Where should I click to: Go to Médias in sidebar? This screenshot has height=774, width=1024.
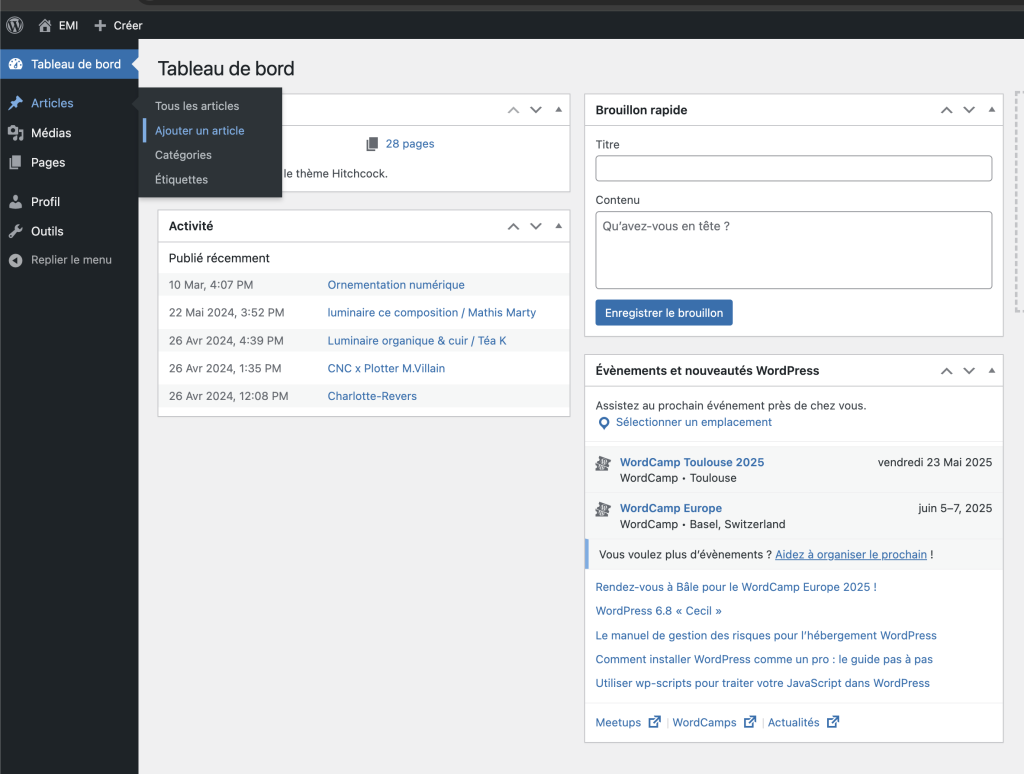(51, 133)
